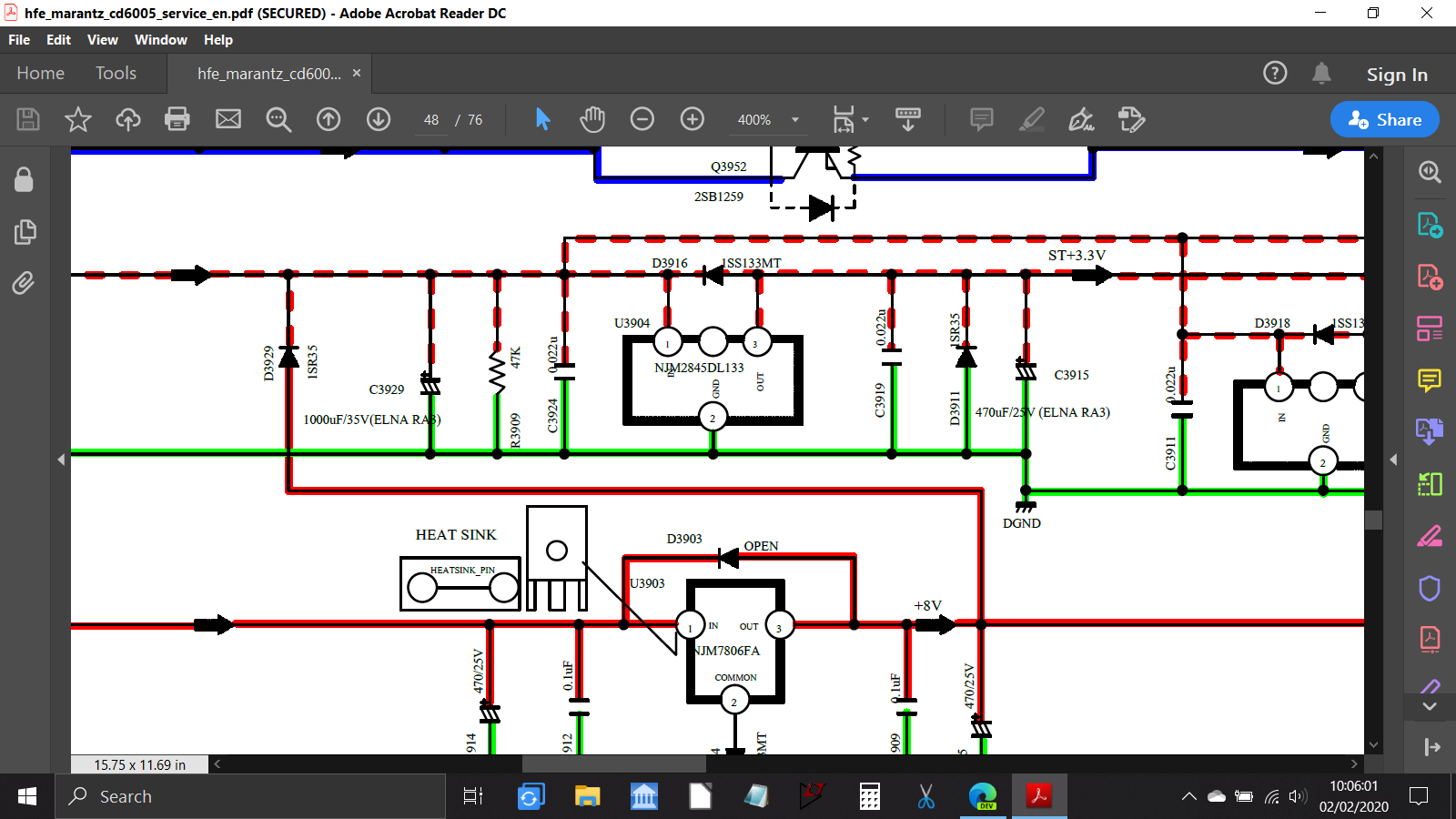
Task: Open Organize Pages tool in right pane
Action: [x=1430, y=329]
